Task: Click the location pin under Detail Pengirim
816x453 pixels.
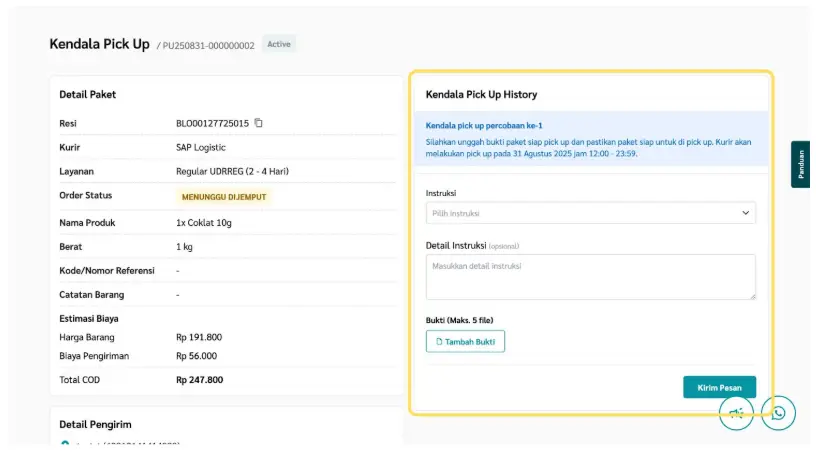Action: pyautogui.click(x=66, y=444)
